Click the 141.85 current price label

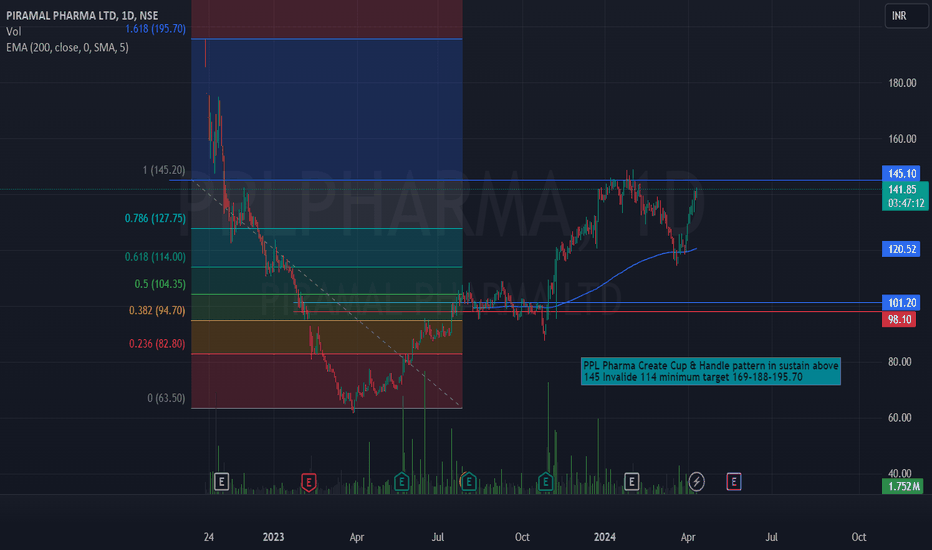(902, 190)
